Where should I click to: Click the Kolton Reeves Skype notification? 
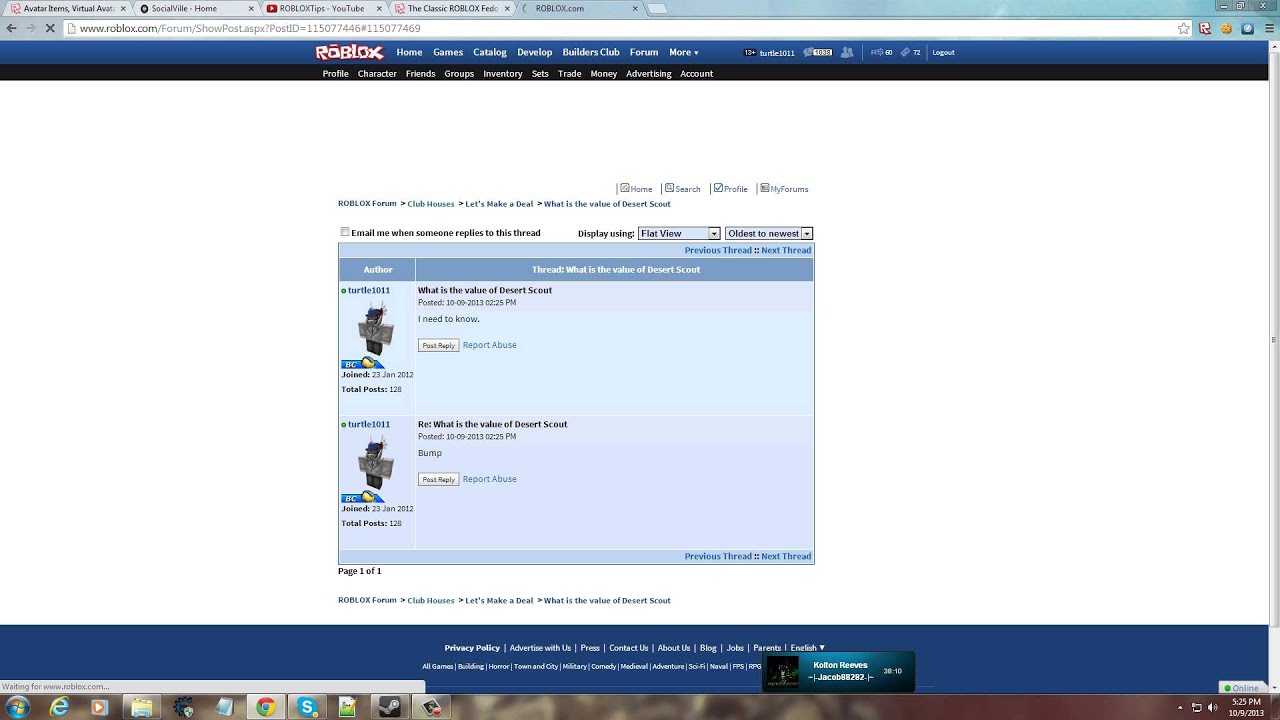[839, 672]
